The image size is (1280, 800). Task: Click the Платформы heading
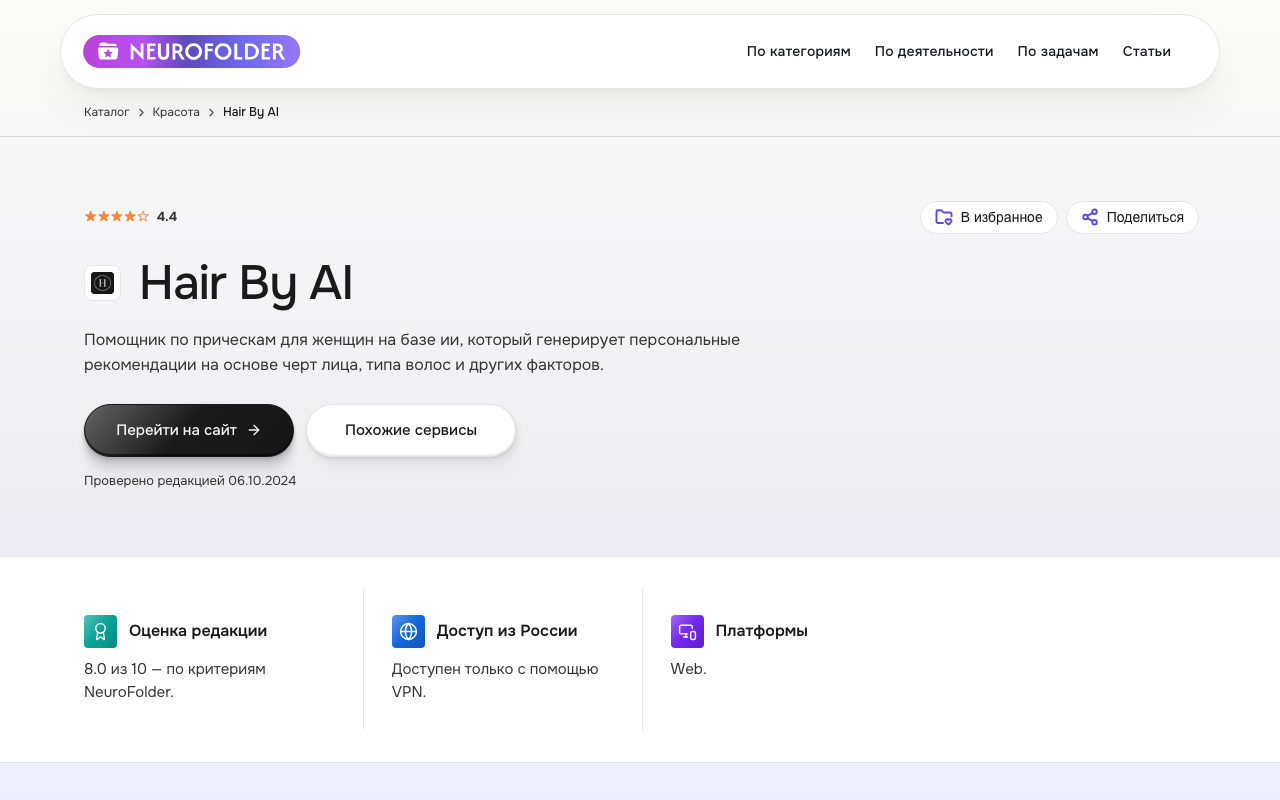pyautogui.click(x=762, y=631)
